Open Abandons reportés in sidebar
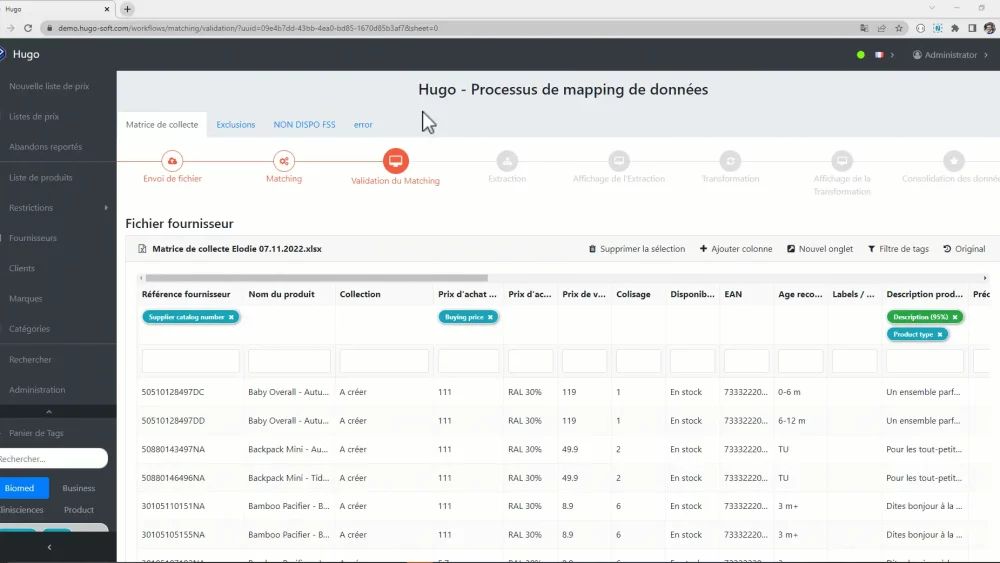The height and width of the screenshot is (563, 1000). click(x=45, y=147)
